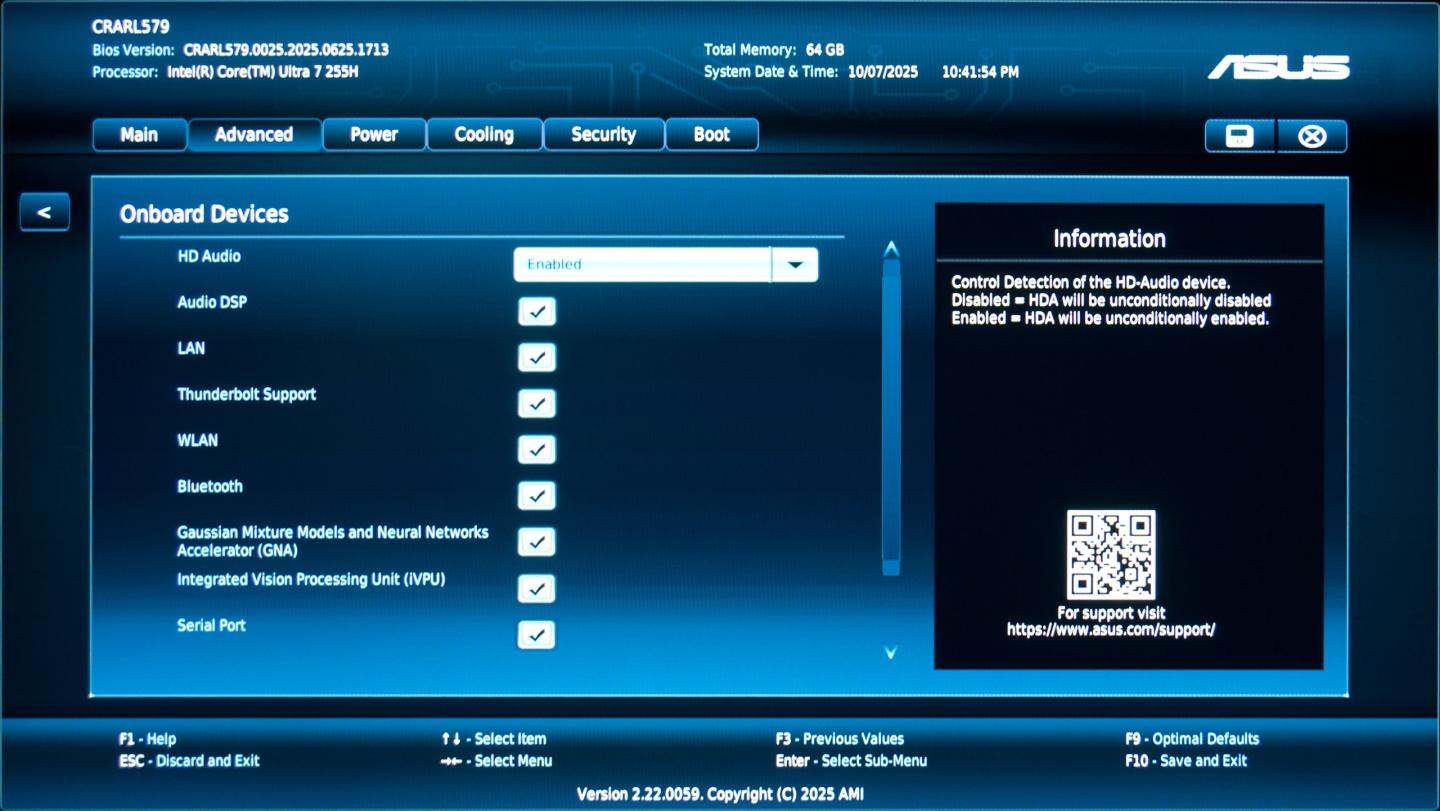
Task: Select the HD Audio Enabled value field
Action: click(642, 265)
